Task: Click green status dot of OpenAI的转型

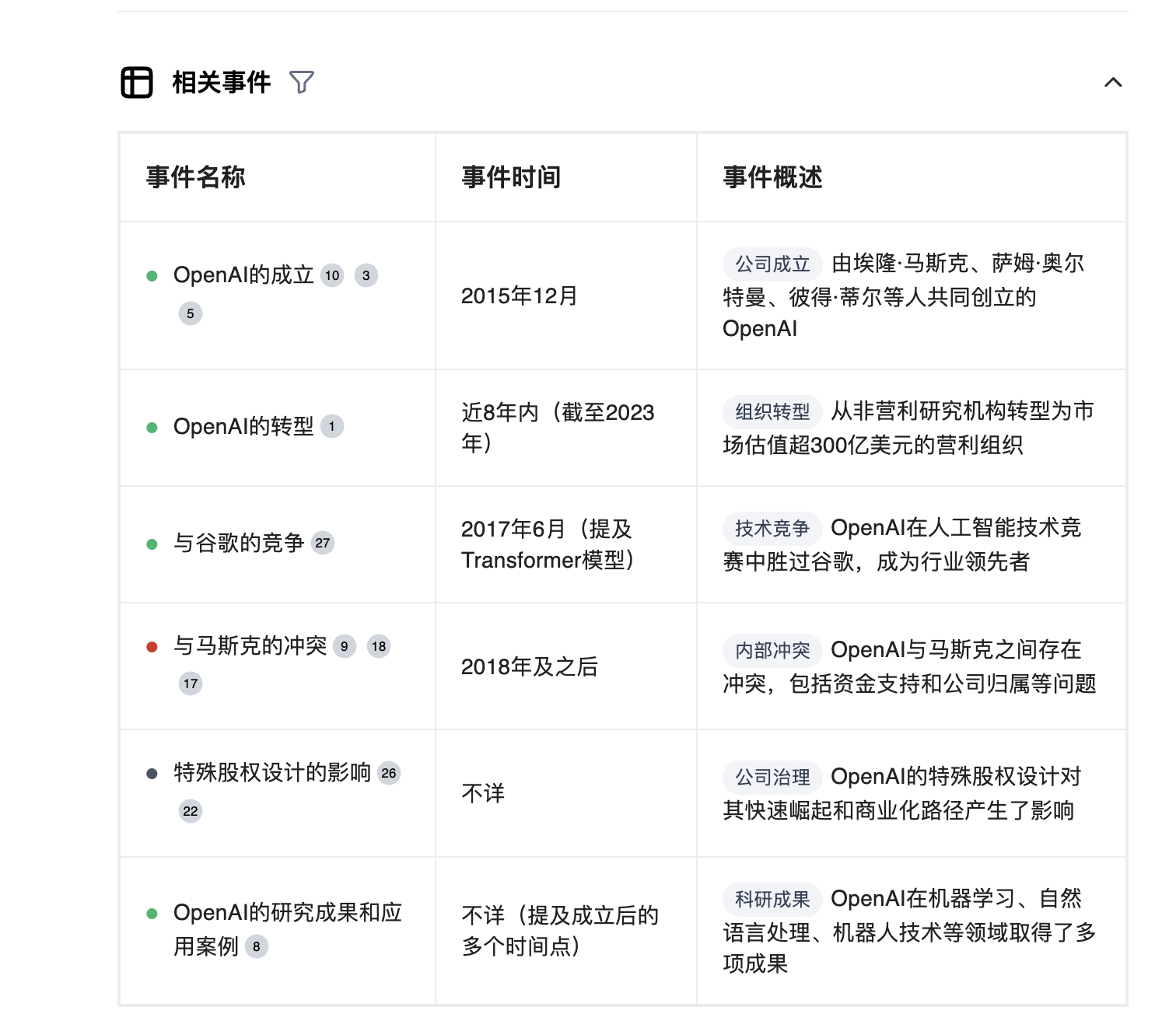Action: click(152, 428)
